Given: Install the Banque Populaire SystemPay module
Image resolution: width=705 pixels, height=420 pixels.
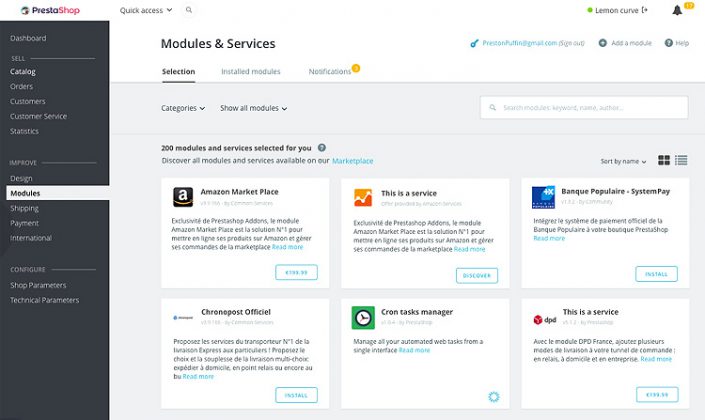Looking at the screenshot, I should coord(656,274).
